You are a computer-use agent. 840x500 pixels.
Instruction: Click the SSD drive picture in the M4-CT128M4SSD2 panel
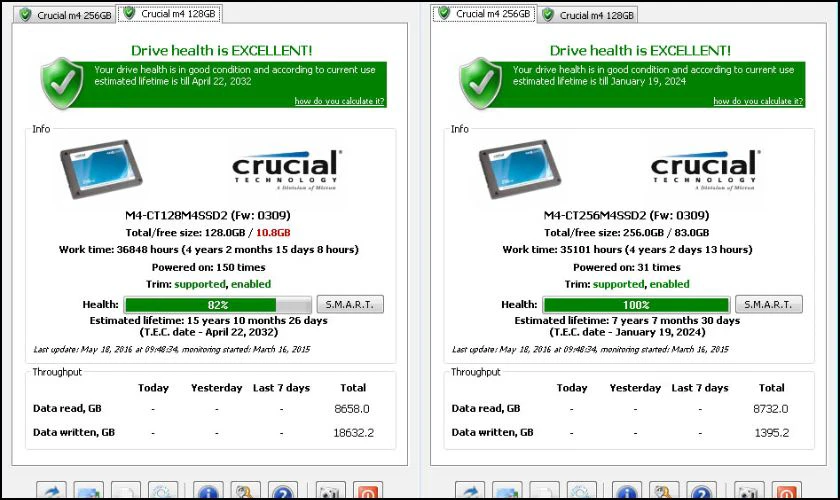click(x=101, y=168)
